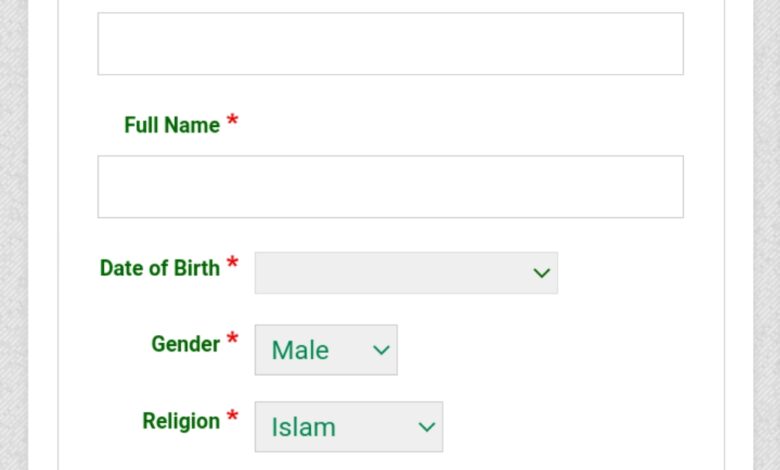
Task: Focus the unlabeled text box above Full Name
Action: (390, 44)
